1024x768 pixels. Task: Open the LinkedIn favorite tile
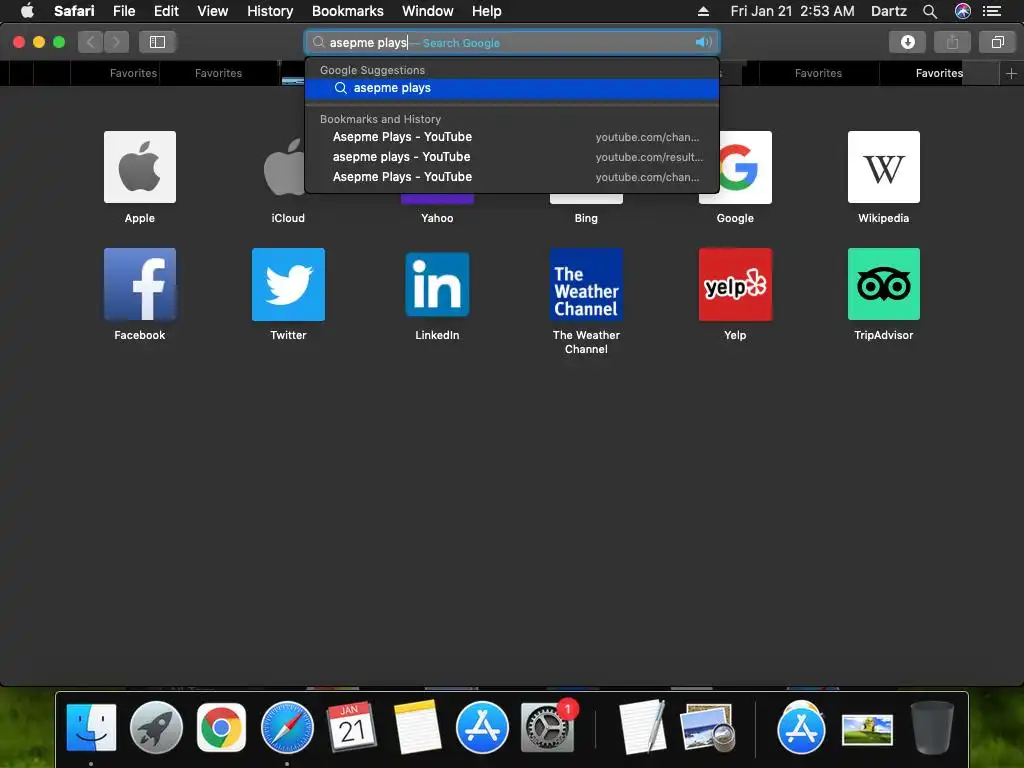click(437, 284)
